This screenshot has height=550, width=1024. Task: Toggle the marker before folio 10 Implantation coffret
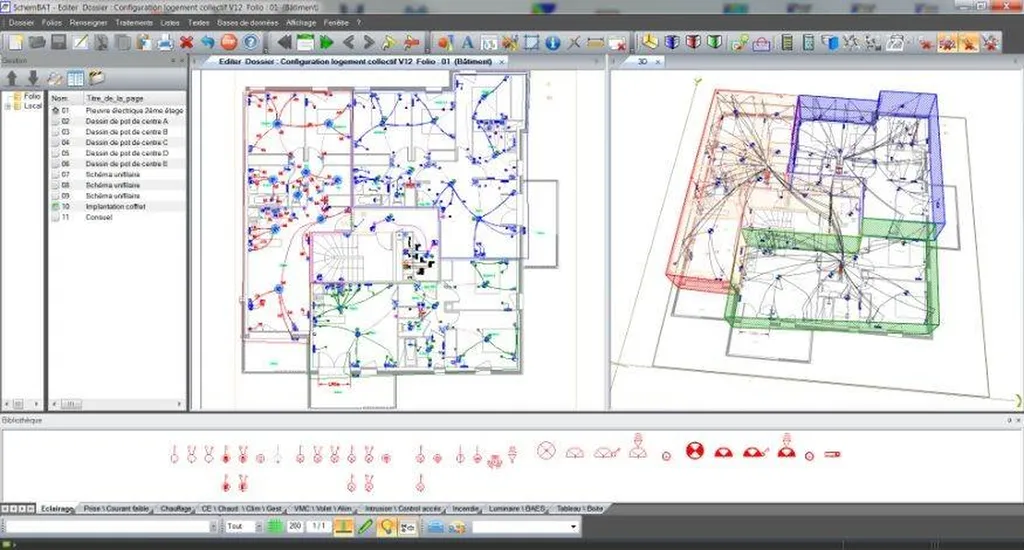point(56,206)
